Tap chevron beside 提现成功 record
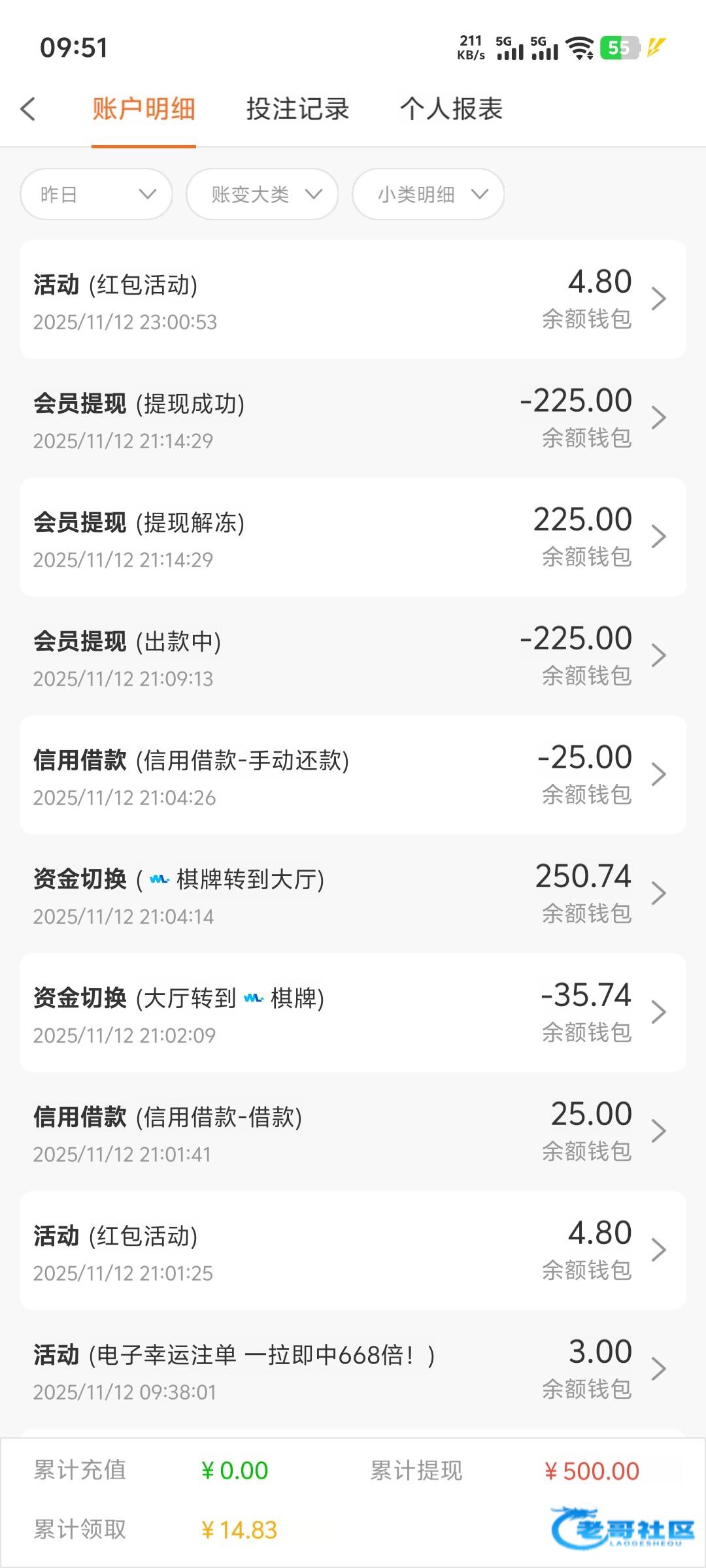The height and width of the screenshot is (1568, 706). pos(658,418)
